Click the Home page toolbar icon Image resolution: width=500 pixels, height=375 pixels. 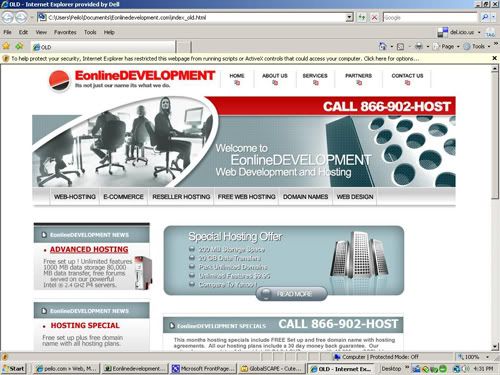[383, 46]
